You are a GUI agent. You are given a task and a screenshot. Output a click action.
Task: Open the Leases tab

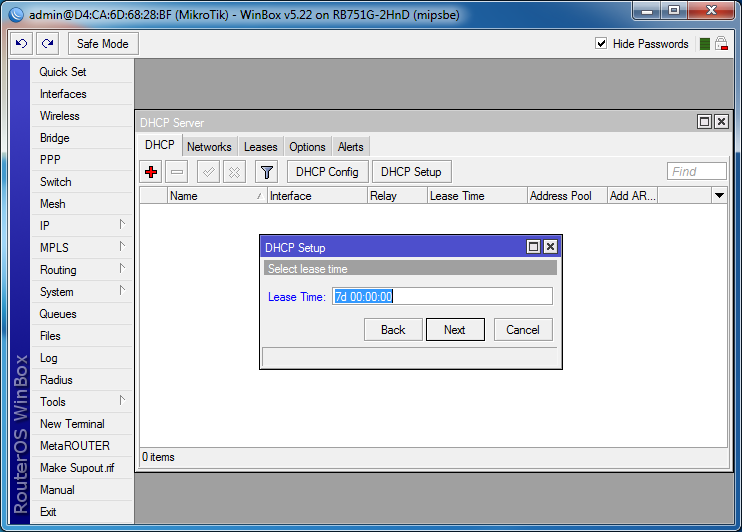[x=261, y=147]
